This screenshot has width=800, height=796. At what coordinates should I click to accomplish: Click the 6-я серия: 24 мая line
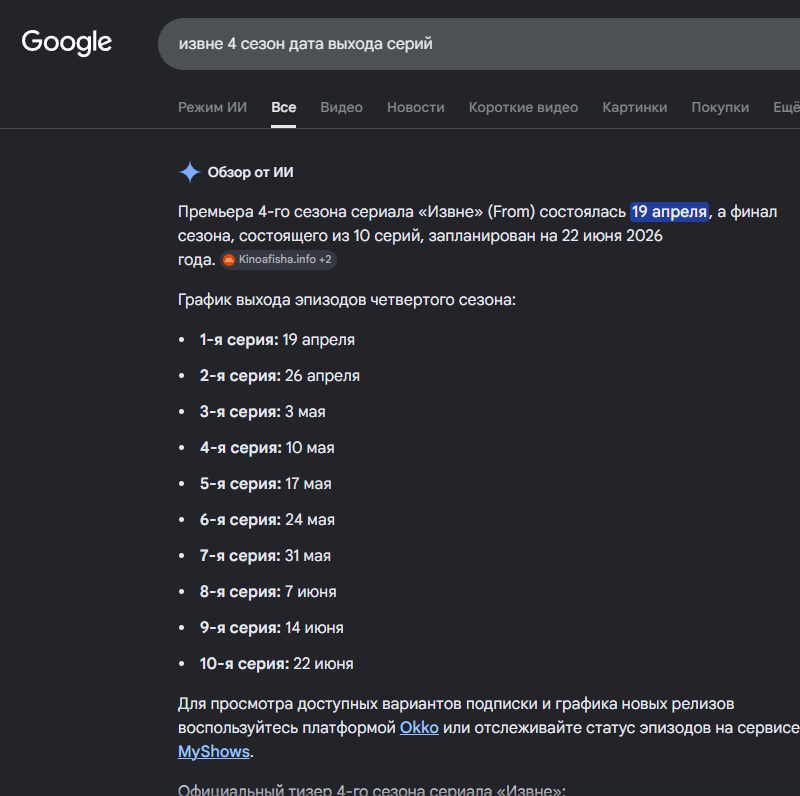267,520
